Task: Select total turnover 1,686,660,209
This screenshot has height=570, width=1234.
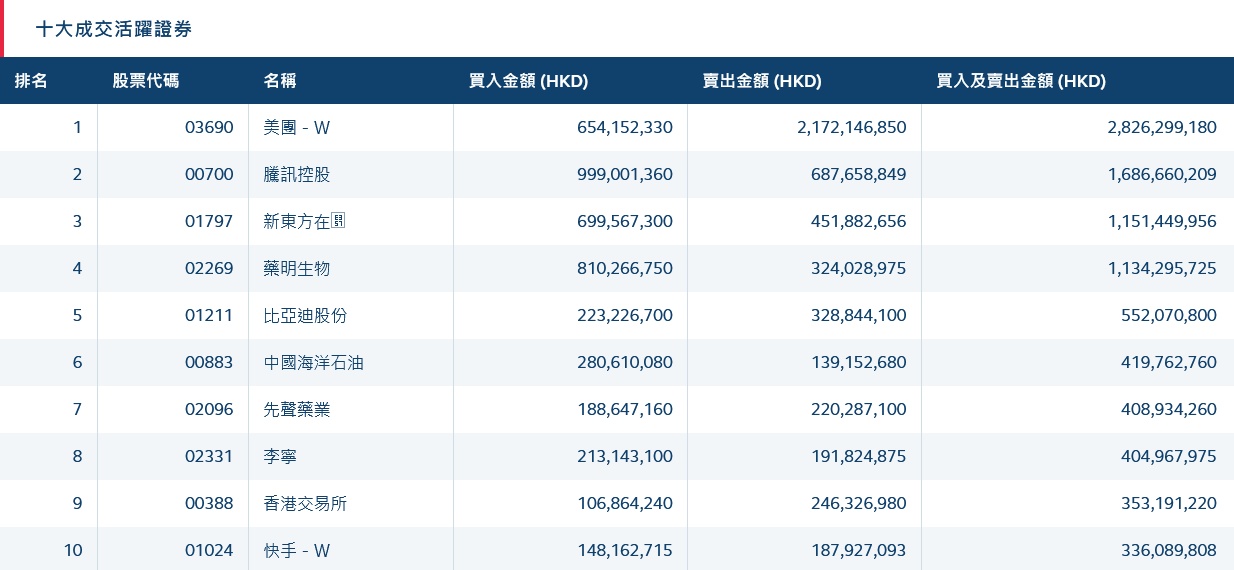Action: tap(1162, 174)
